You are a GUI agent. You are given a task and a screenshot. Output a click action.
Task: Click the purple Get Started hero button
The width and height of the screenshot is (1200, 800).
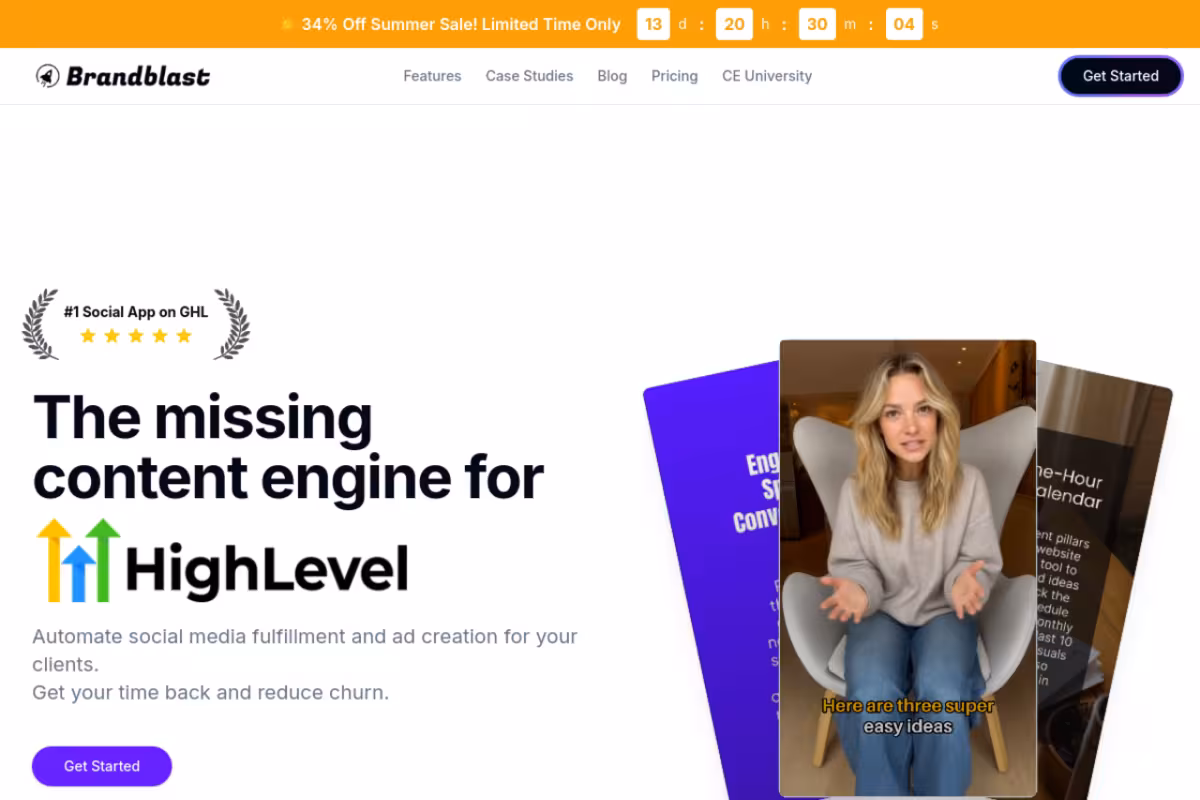pos(102,766)
